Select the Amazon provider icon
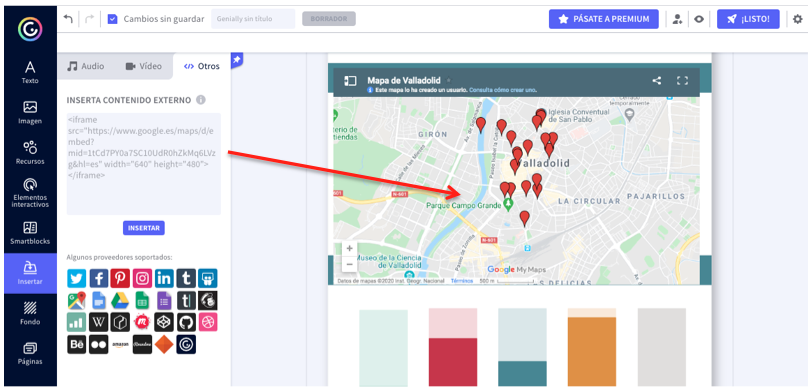 (x=120, y=344)
